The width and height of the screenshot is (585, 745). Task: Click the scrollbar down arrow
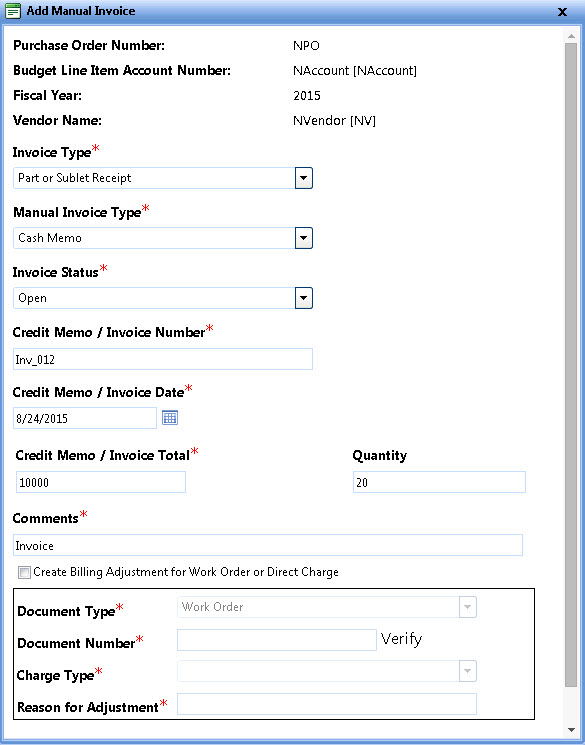tap(571, 729)
